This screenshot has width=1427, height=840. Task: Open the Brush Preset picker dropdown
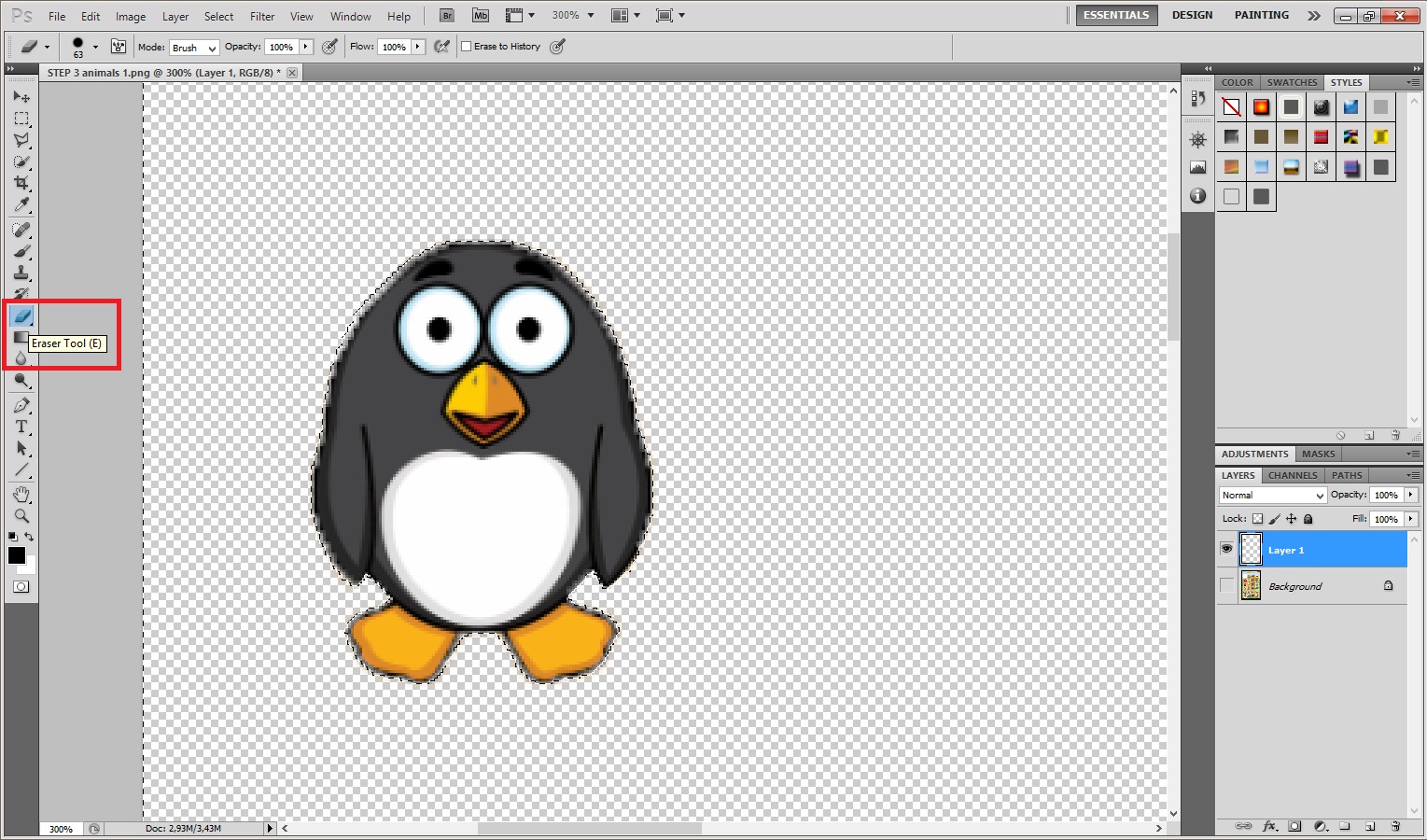(x=95, y=47)
